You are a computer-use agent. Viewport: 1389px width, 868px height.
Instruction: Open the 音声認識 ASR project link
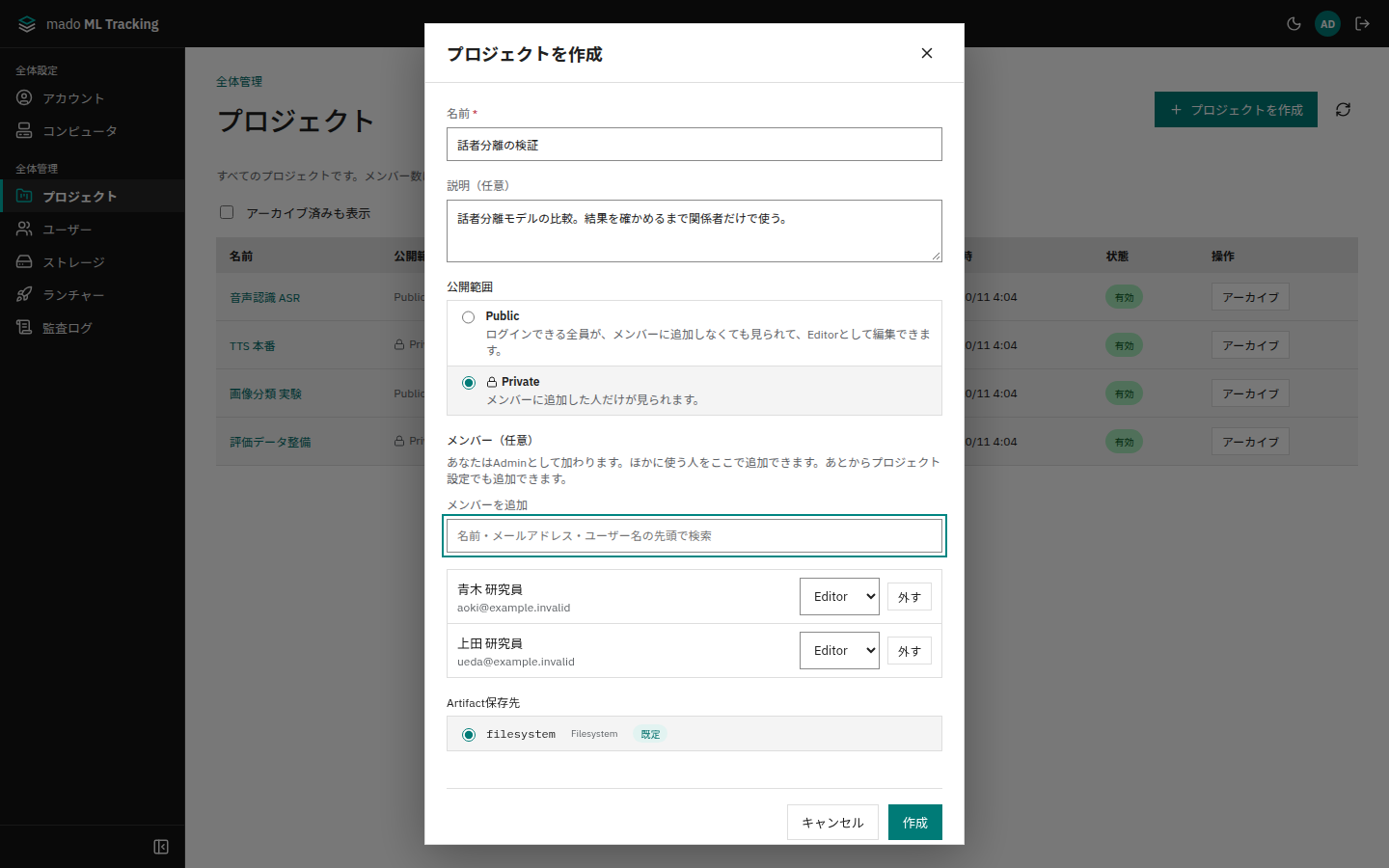[265, 298]
